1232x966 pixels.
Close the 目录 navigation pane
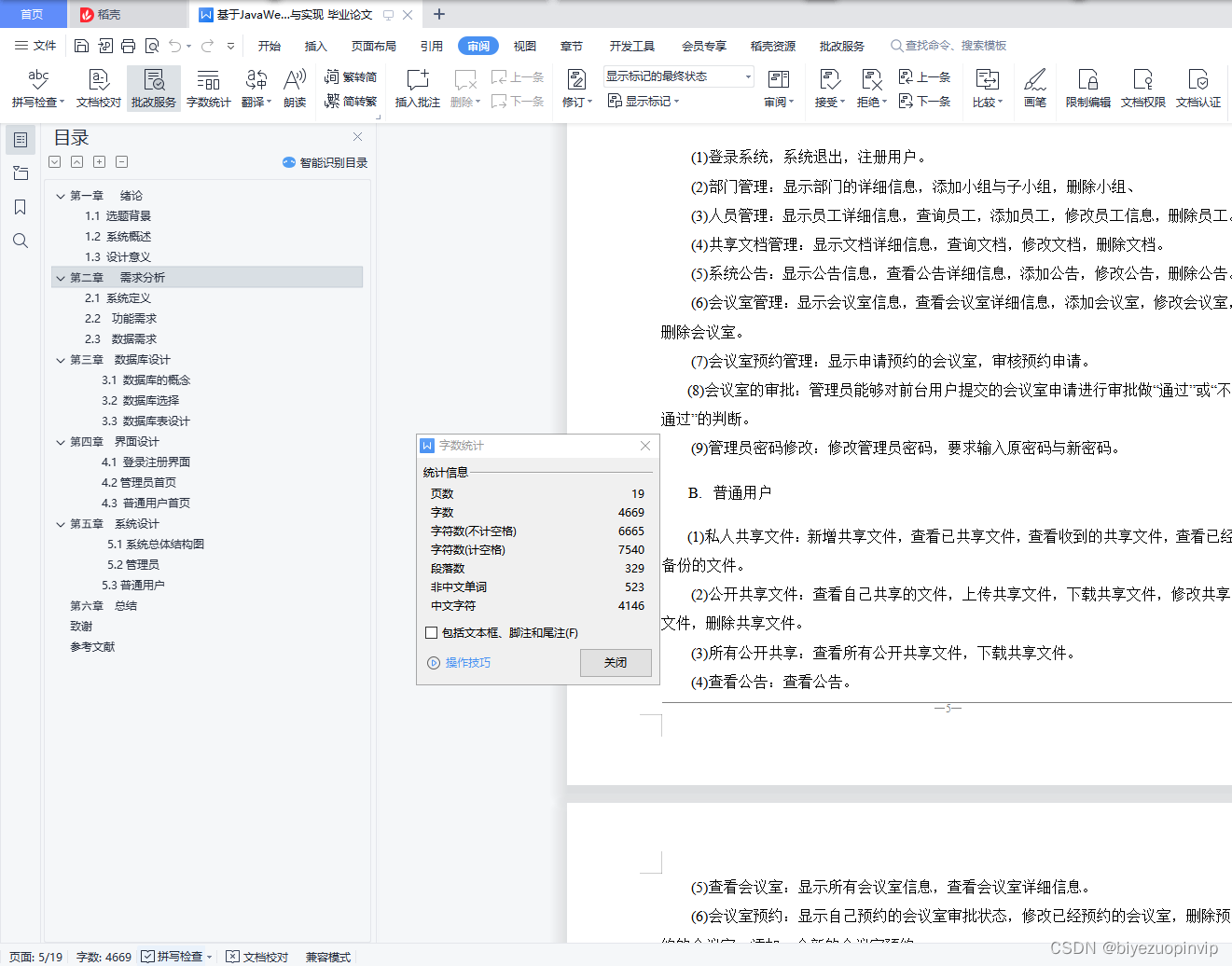pyautogui.click(x=357, y=137)
